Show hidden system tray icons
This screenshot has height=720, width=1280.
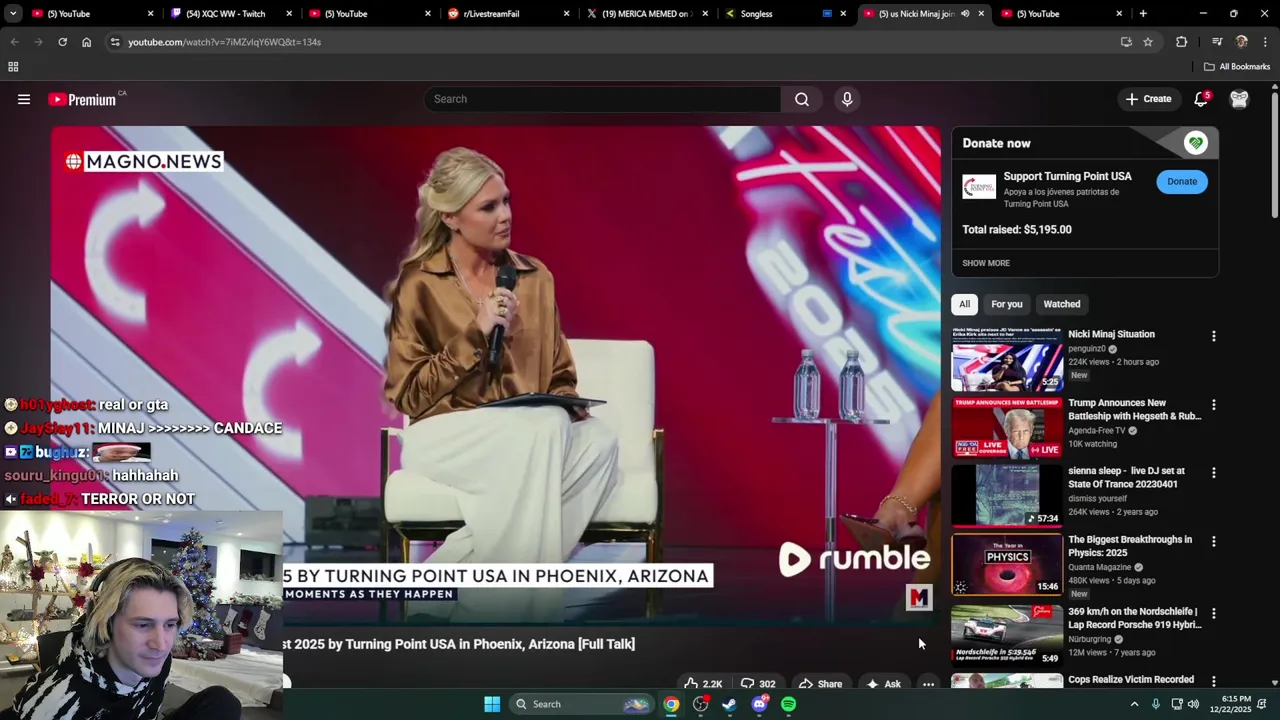pyautogui.click(x=1134, y=704)
